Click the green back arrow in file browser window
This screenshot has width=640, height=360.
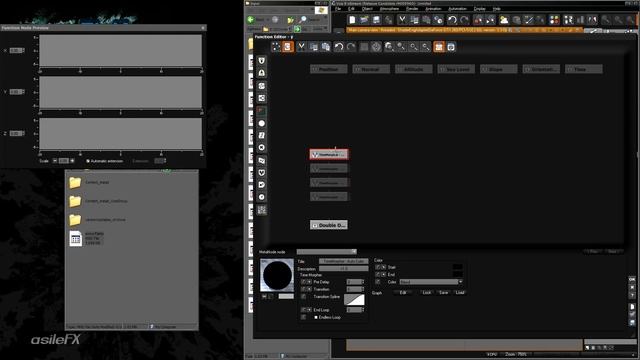pos(251,19)
